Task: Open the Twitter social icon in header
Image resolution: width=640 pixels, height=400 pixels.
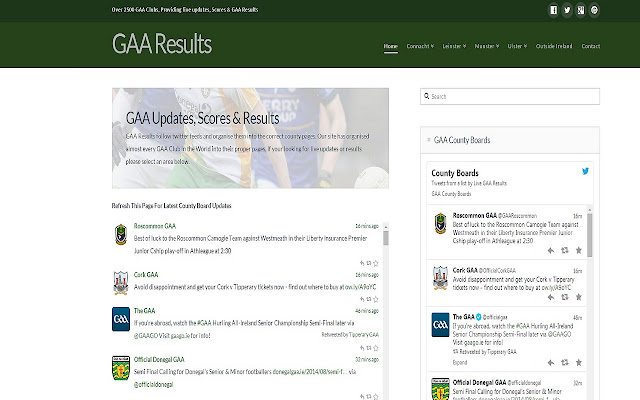Action: 567,10
